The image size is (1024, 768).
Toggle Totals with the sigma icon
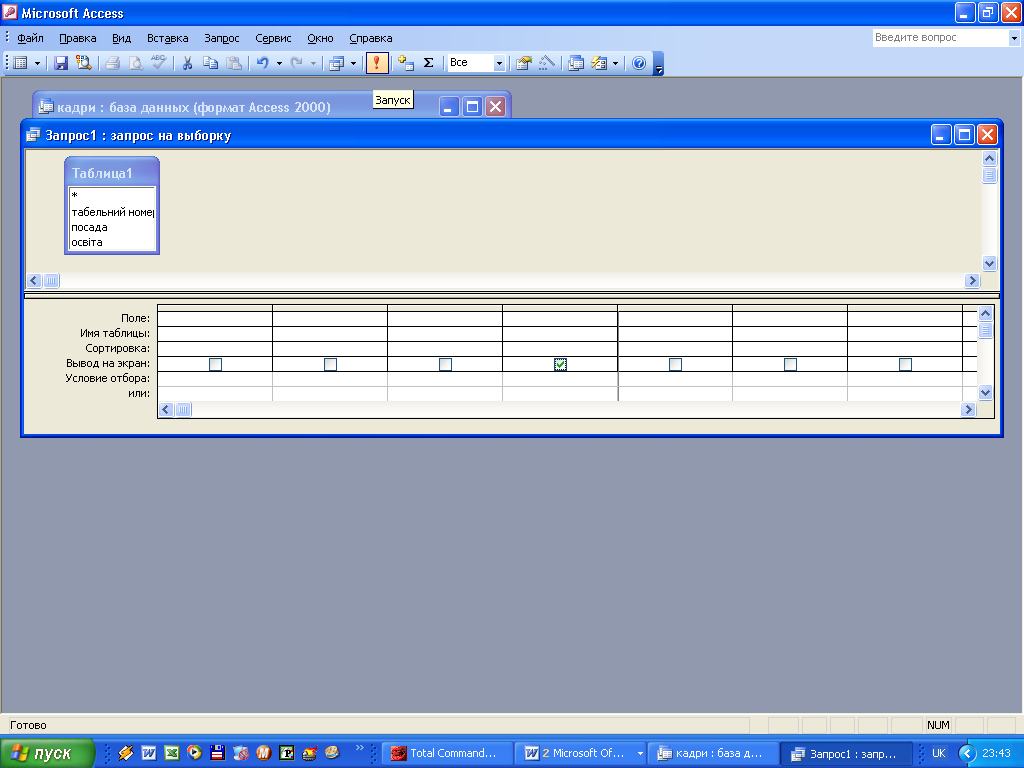[x=428, y=63]
